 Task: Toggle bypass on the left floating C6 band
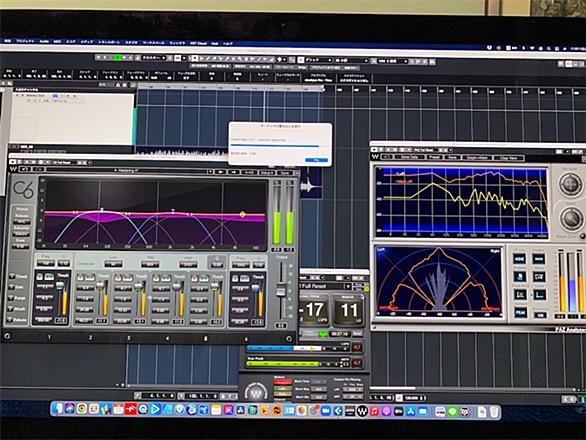49,277
